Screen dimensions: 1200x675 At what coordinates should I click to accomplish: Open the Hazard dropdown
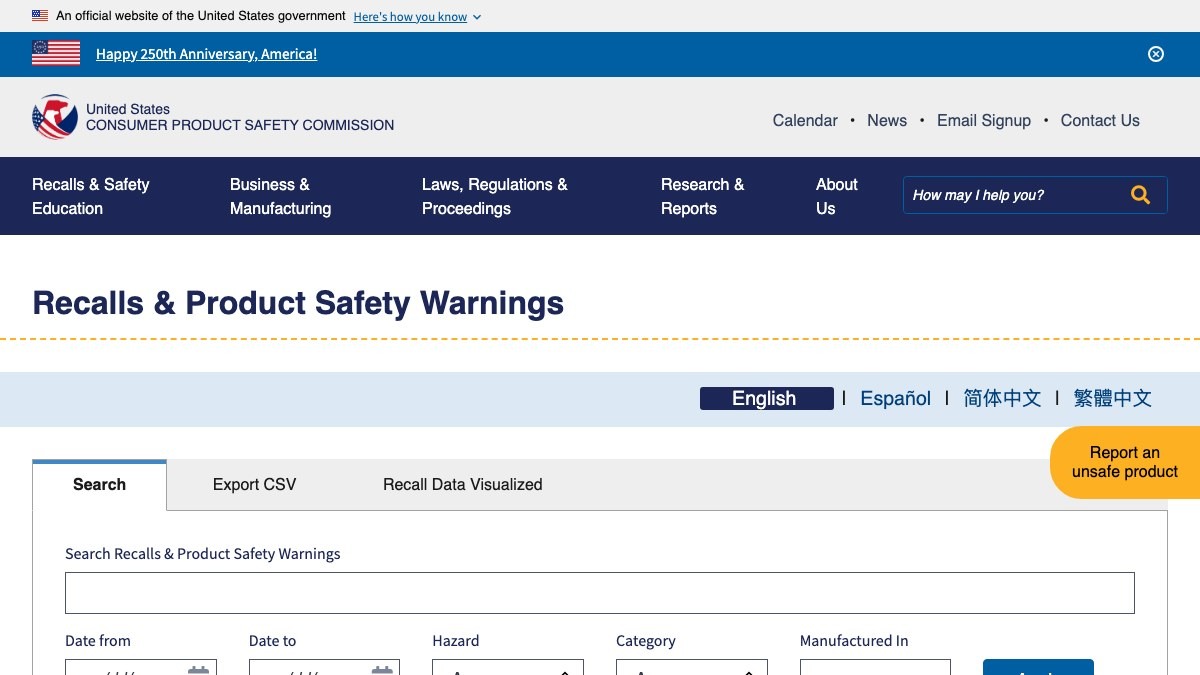coord(508,668)
